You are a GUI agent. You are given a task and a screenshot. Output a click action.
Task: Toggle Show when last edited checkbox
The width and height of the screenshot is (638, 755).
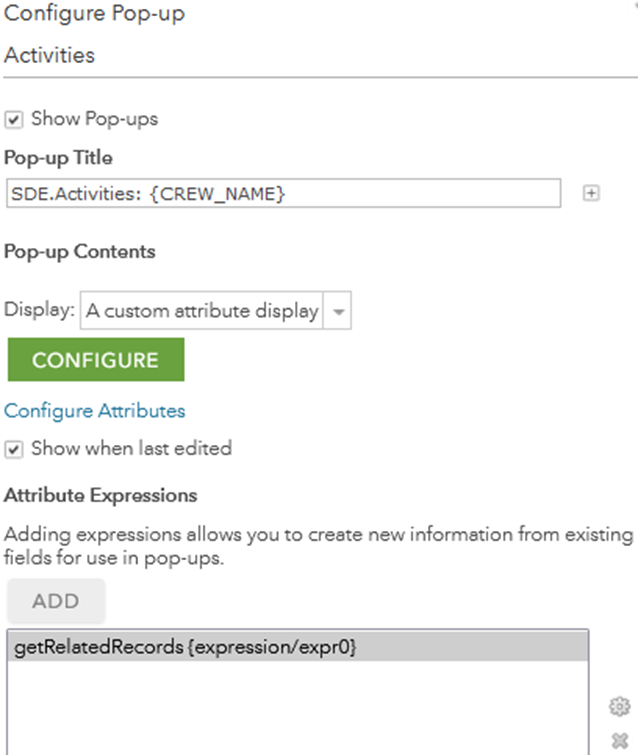click(13, 450)
